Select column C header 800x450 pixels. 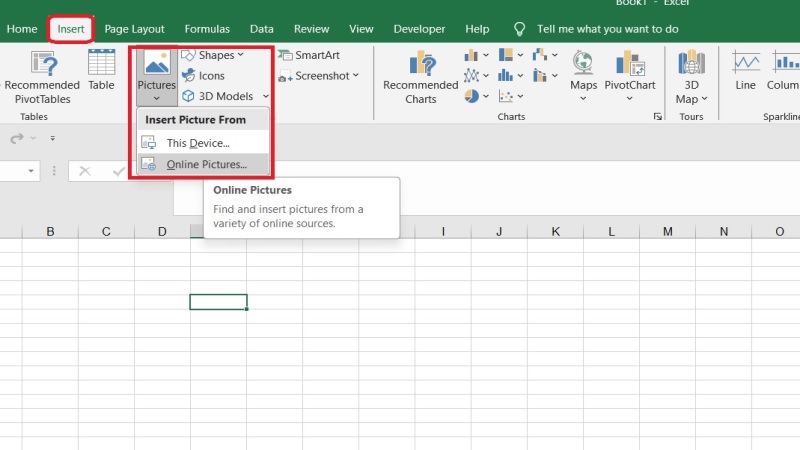[106, 232]
